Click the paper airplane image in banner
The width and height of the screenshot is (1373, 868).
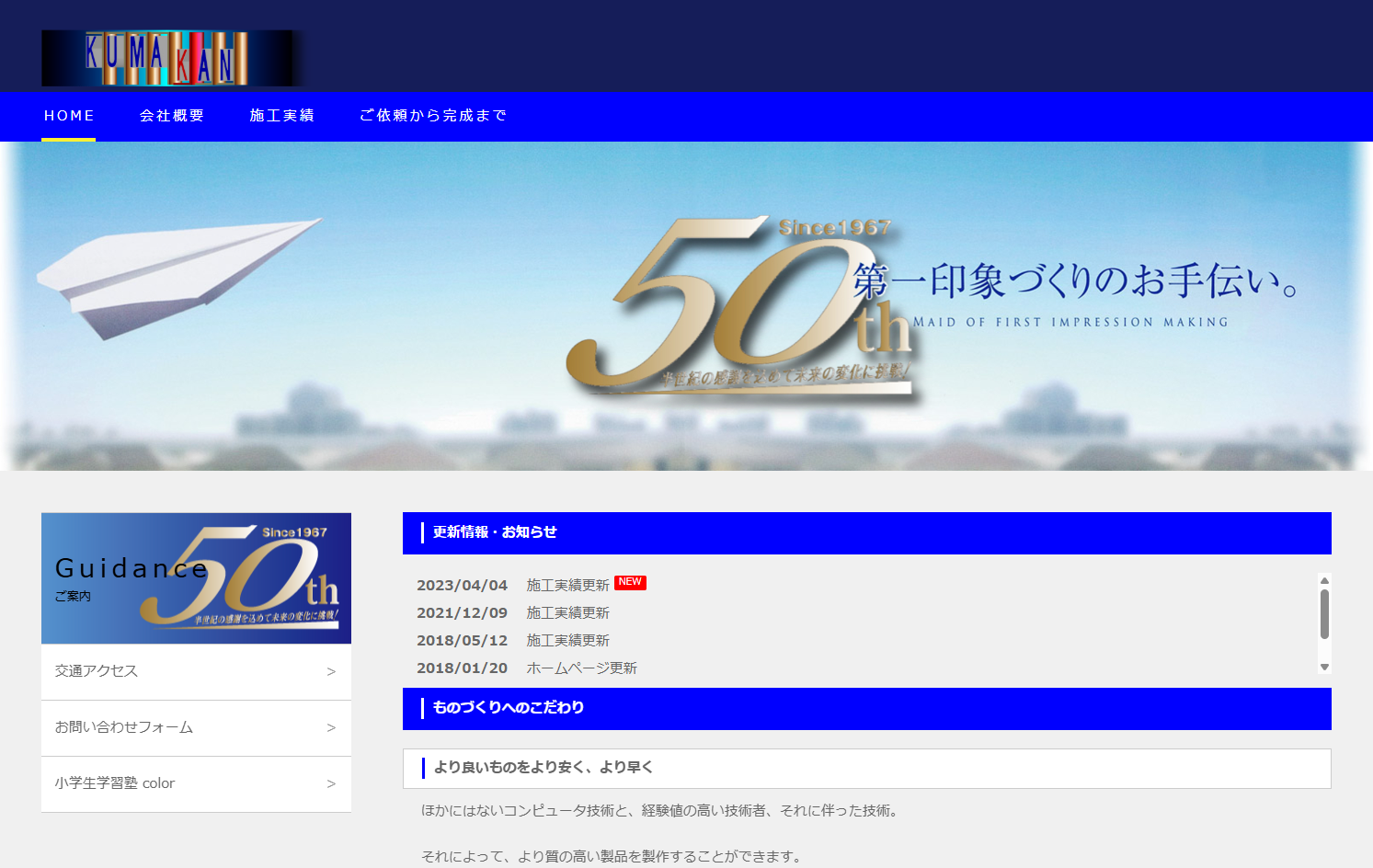(x=175, y=271)
